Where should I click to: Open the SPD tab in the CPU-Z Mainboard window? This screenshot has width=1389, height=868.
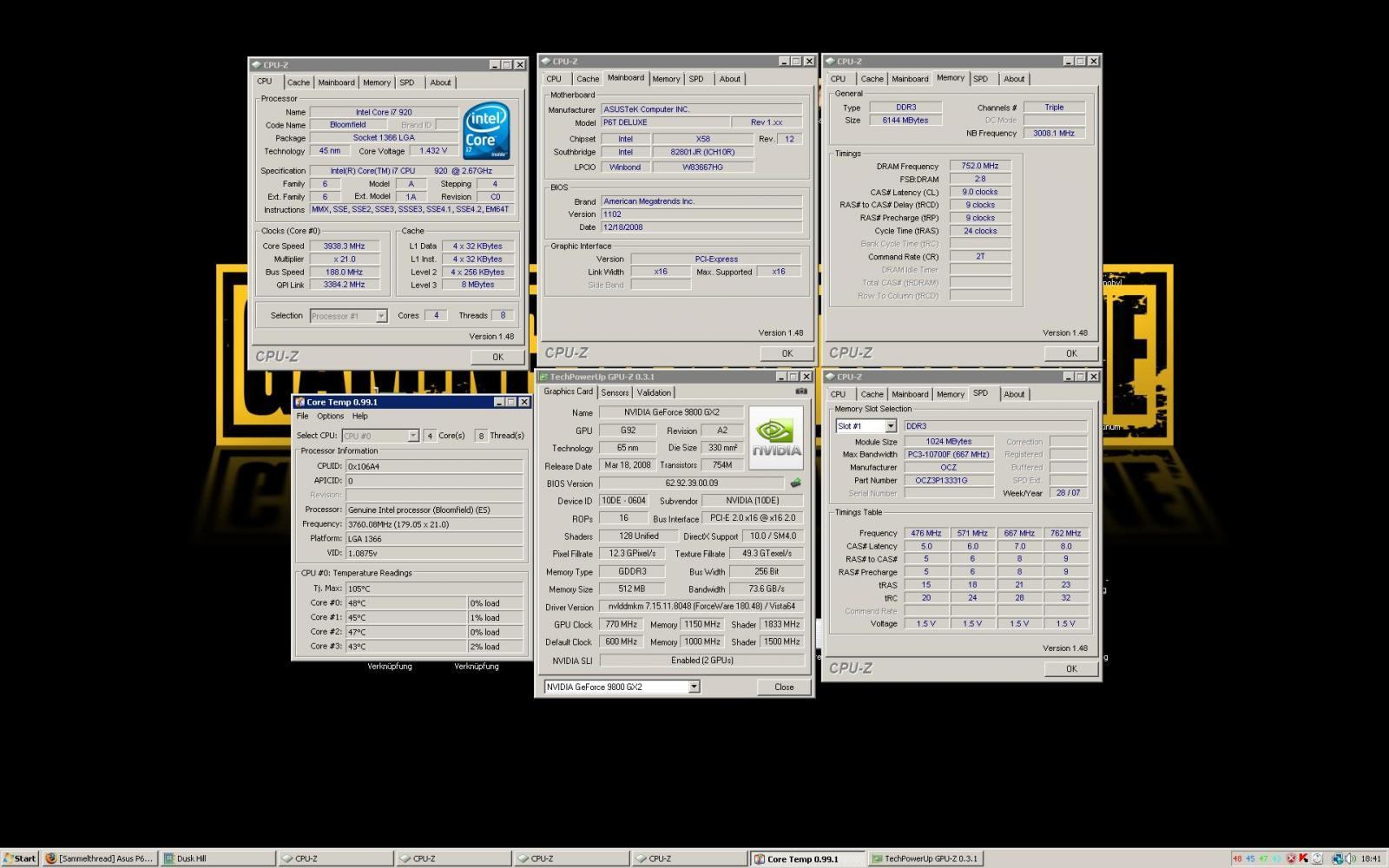coord(696,79)
